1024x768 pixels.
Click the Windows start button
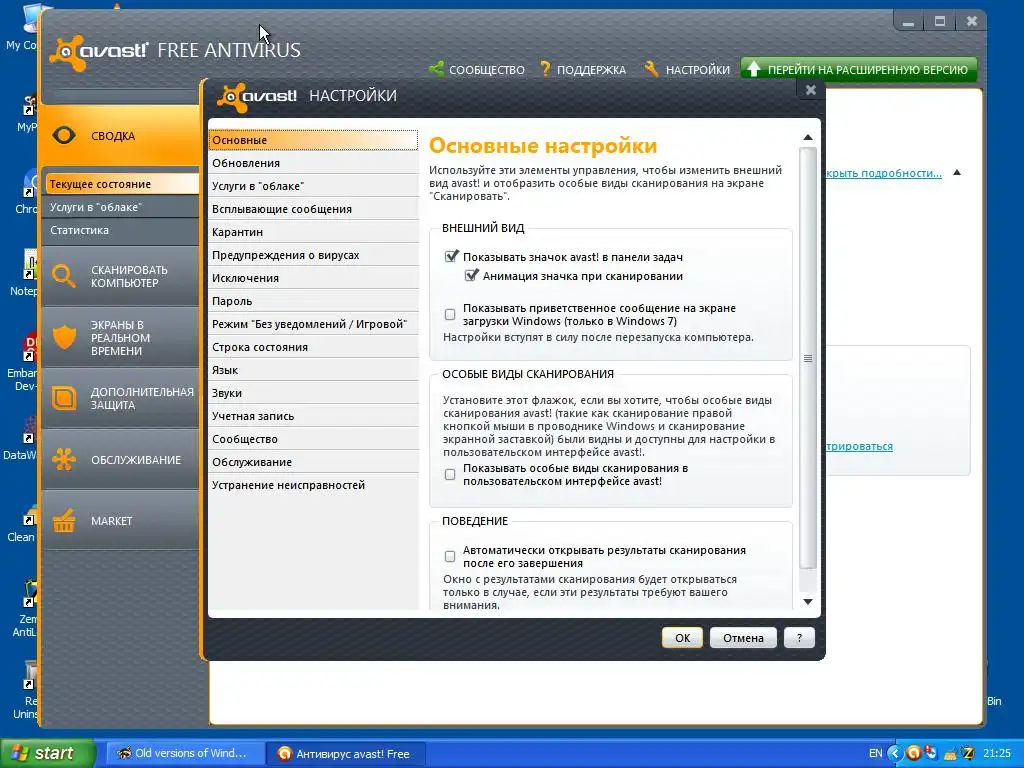[x=47, y=753]
